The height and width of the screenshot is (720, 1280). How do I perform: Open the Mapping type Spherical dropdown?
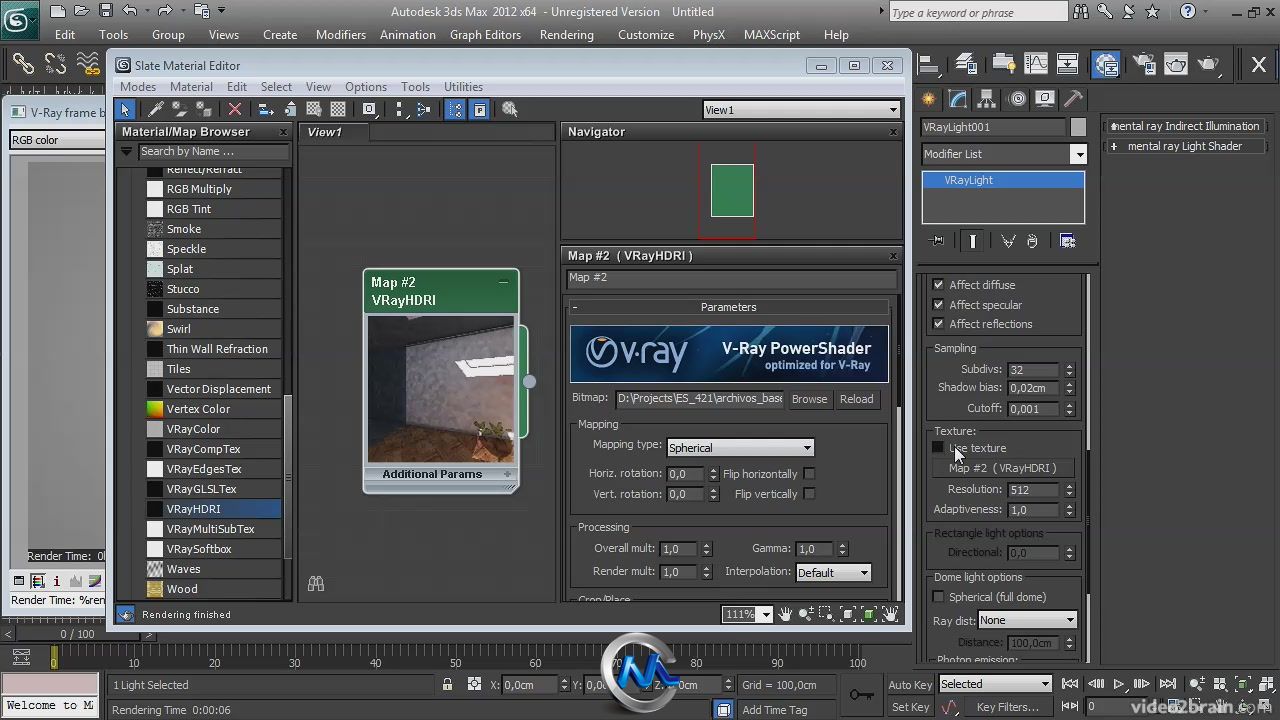coord(740,448)
